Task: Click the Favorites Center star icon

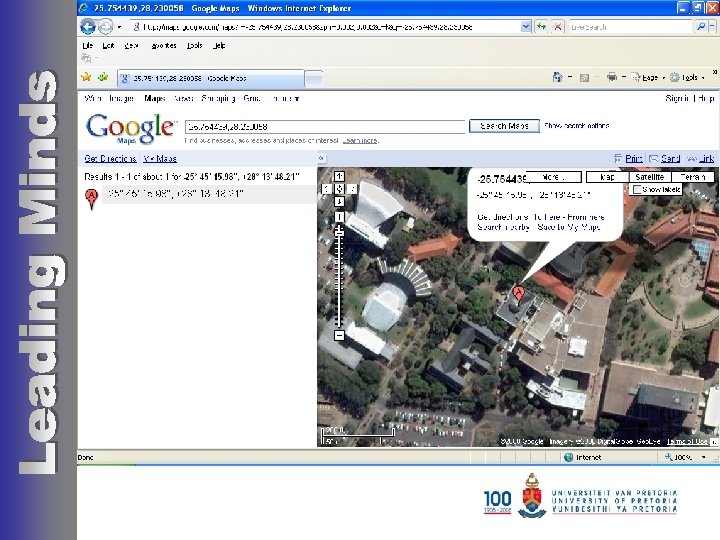Action: pos(86,77)
